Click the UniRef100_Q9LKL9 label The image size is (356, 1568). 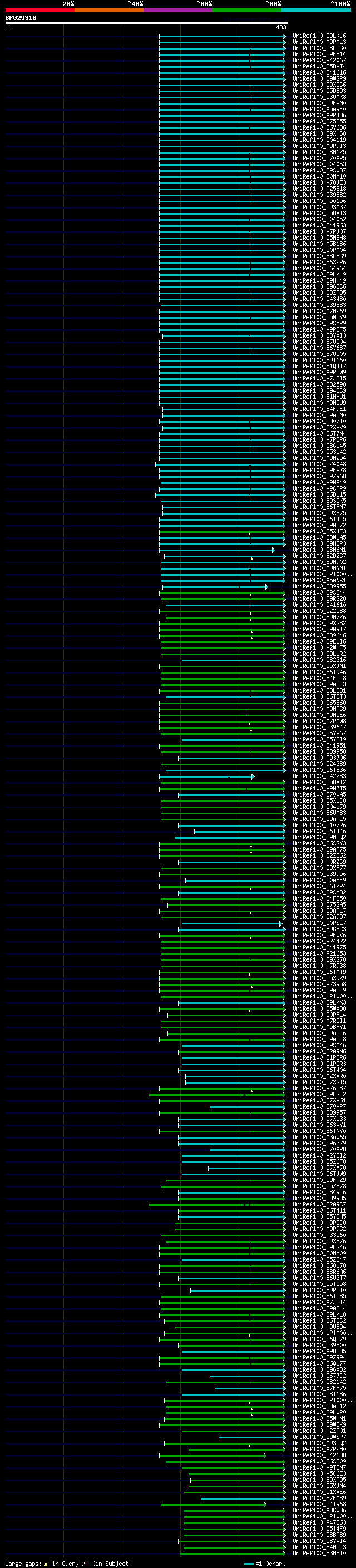coord(319,275)
